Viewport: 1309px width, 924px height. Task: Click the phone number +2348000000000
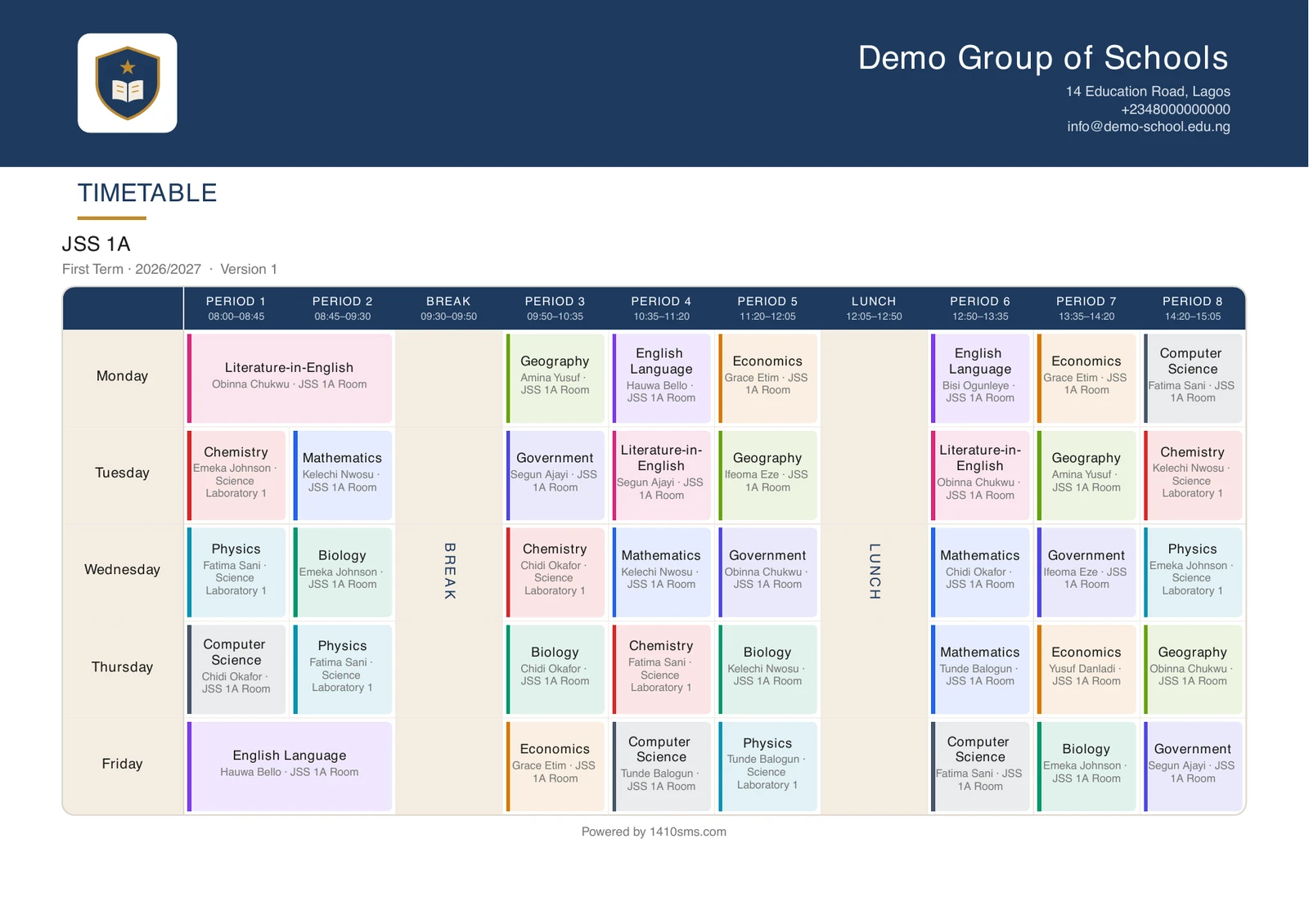(1175, 110)
